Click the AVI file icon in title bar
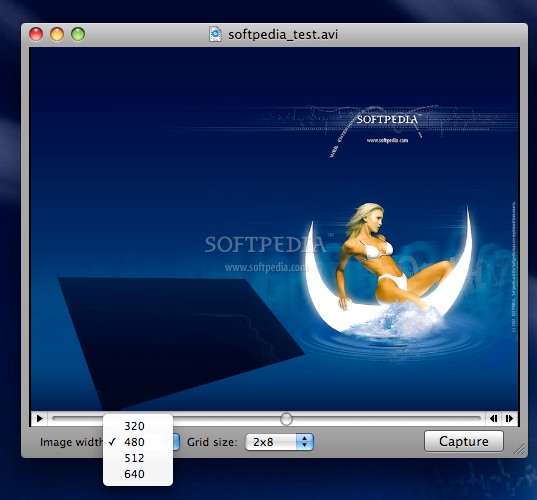537x500 pixels. [x=215, y=34]
